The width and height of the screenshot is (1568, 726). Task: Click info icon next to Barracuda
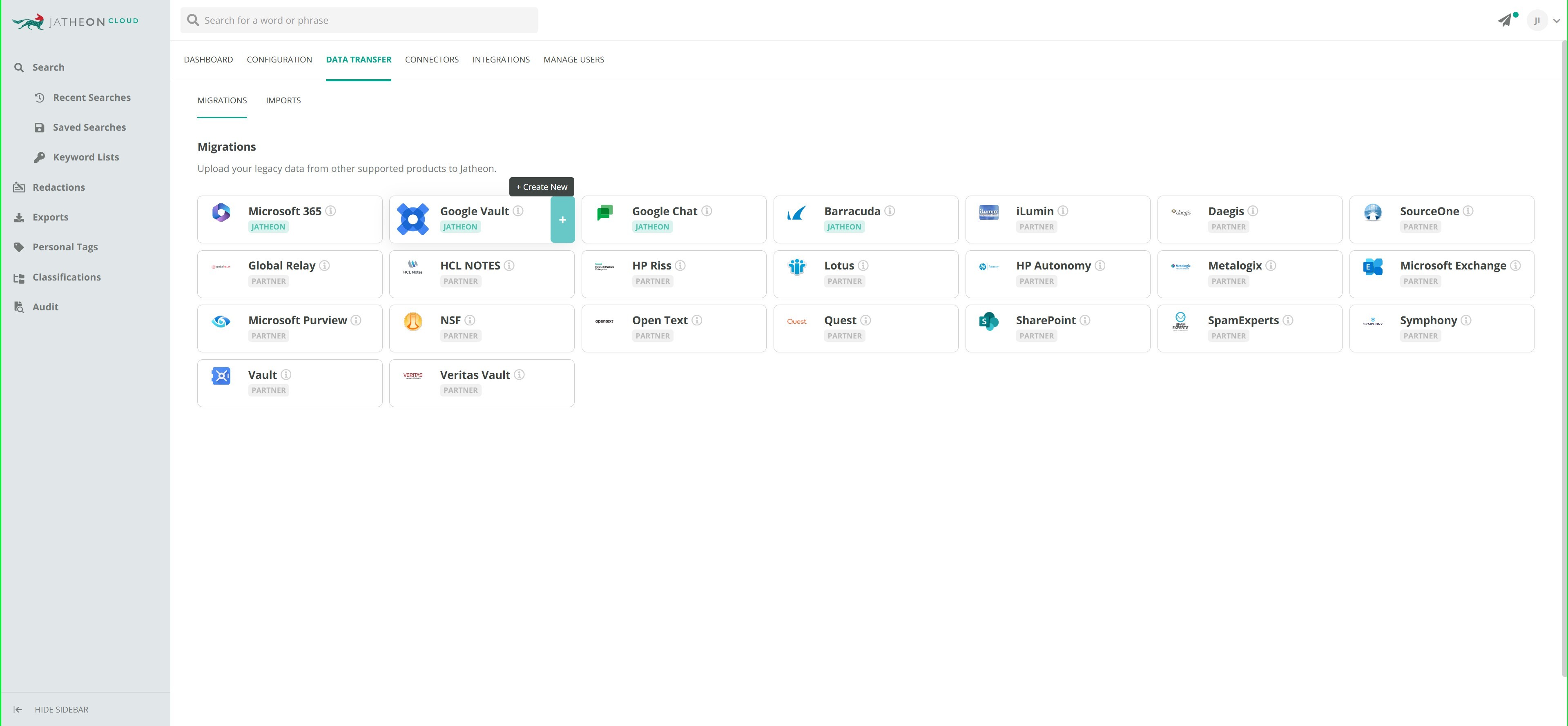pos(890,211)
